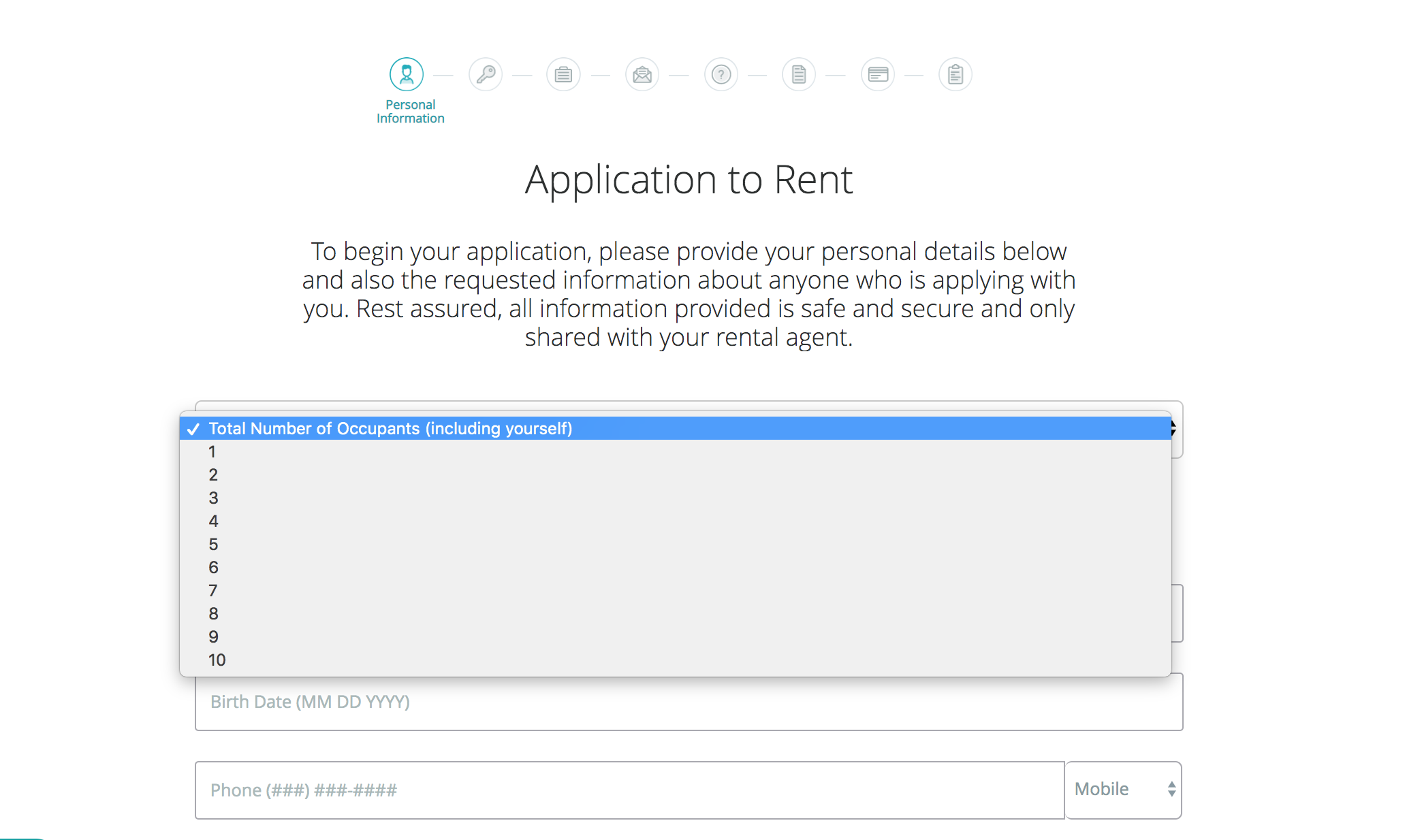This screenshot has height=840, width=1422.
Task: Pick 8 from the occupants list
Action: click(x=213, y=614)
